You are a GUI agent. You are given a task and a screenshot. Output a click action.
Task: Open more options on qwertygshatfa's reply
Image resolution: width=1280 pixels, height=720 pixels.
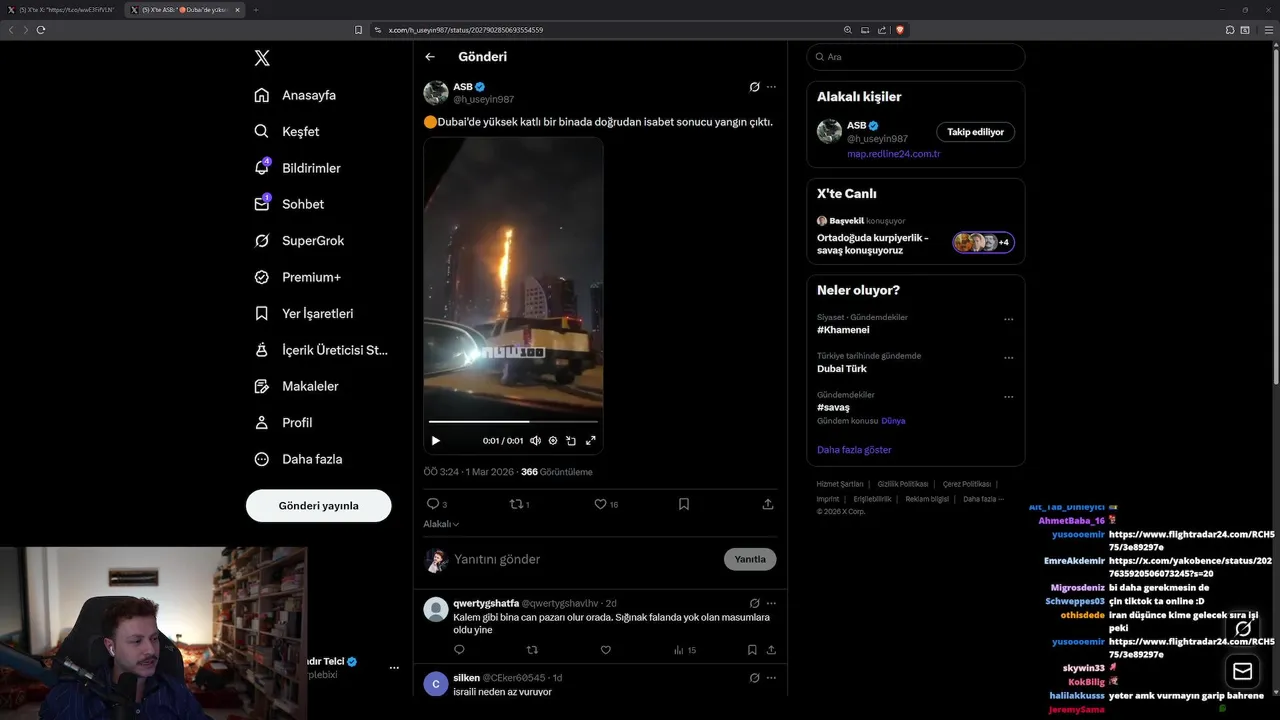pos(771,603)
